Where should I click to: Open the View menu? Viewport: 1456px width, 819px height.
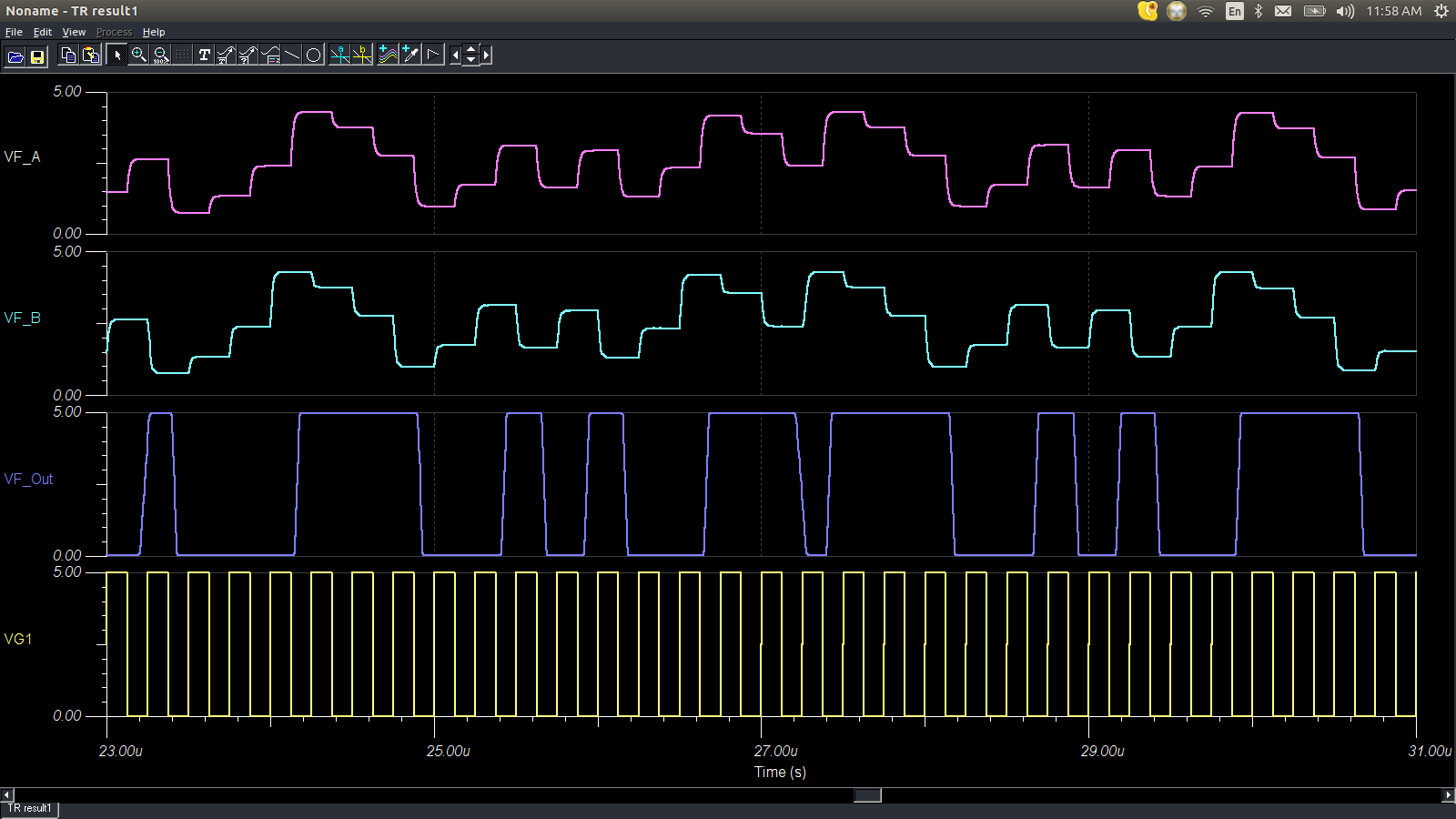click(73, 31)
